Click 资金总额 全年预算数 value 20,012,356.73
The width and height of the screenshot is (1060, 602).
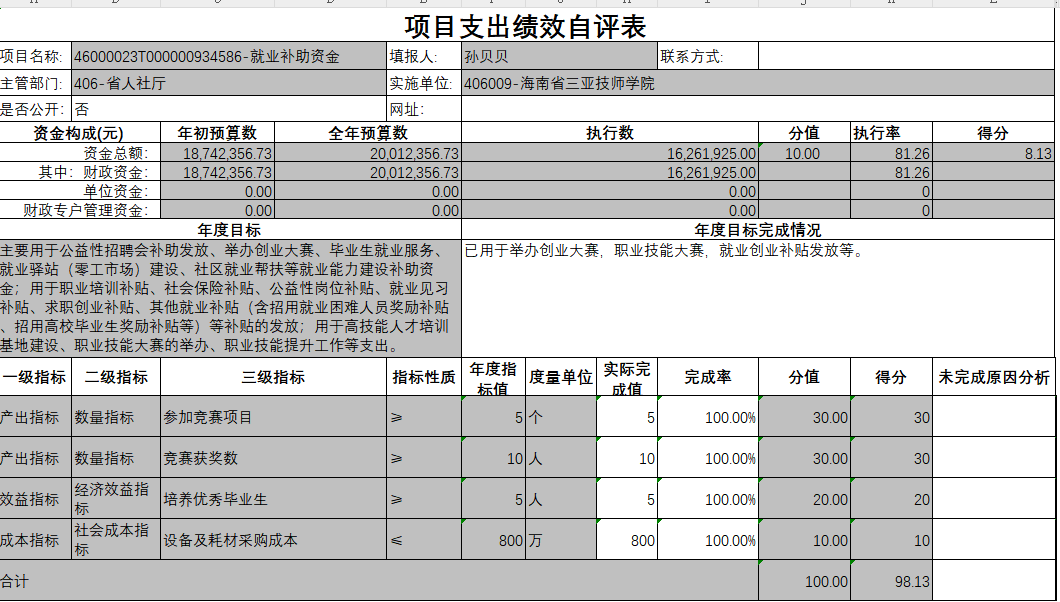coord(368,153)
